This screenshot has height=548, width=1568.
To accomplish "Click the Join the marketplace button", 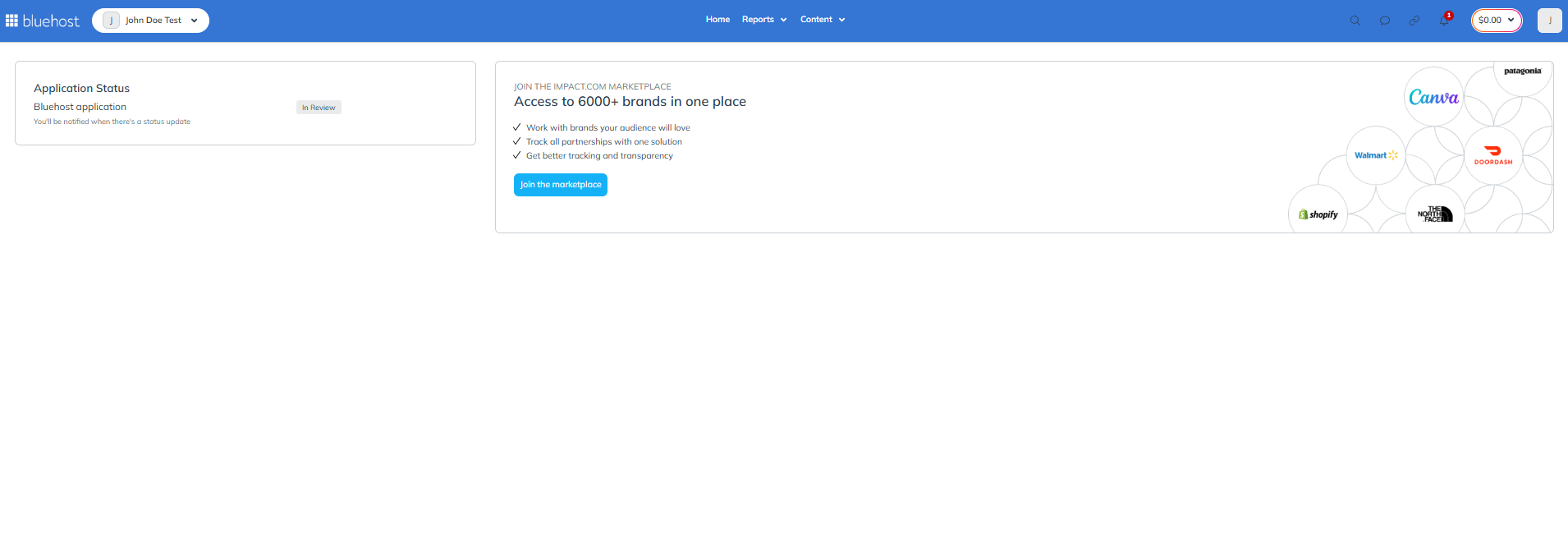I will click(x=561, y=185).
